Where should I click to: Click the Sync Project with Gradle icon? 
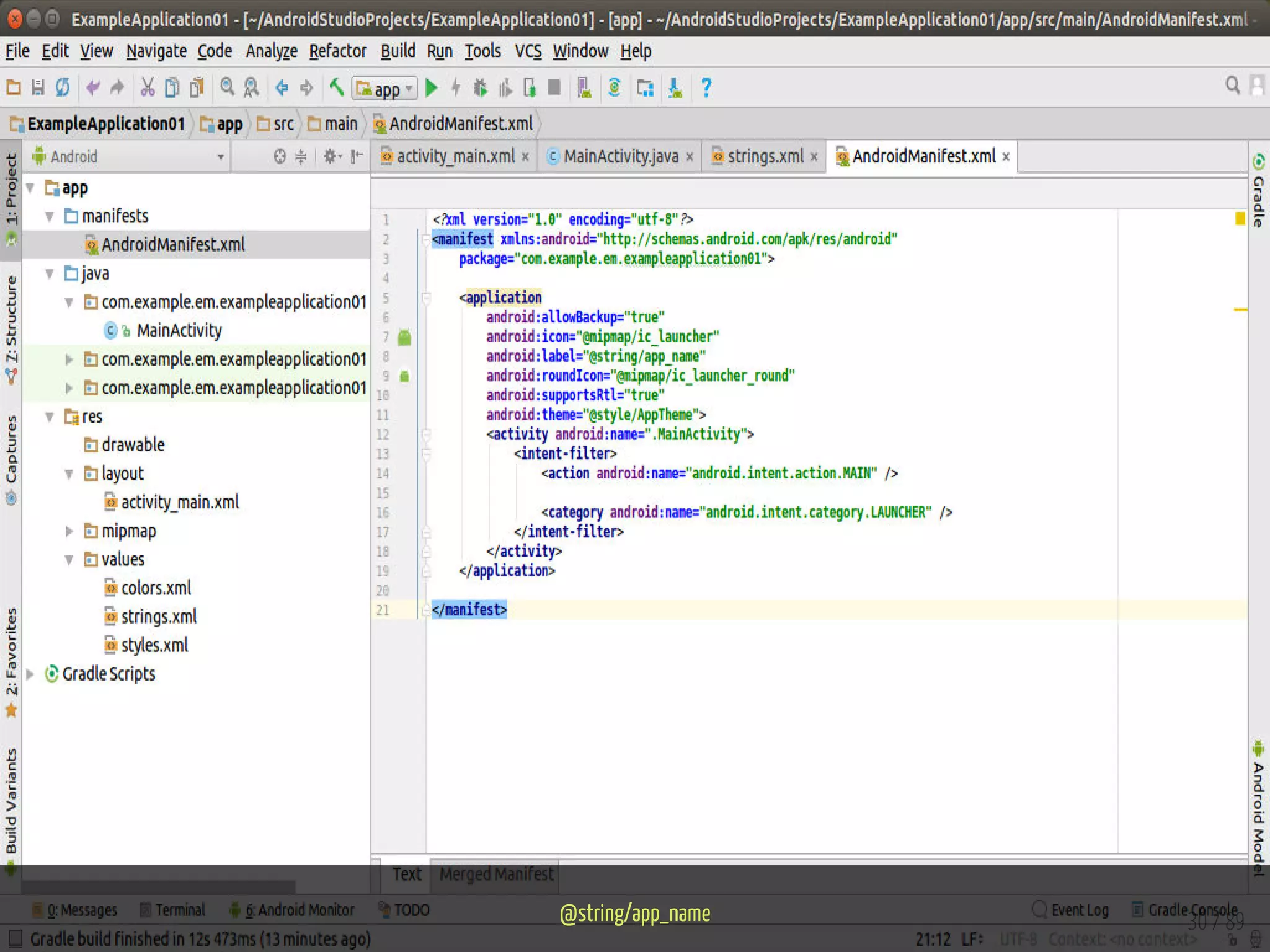coord(615,87)
